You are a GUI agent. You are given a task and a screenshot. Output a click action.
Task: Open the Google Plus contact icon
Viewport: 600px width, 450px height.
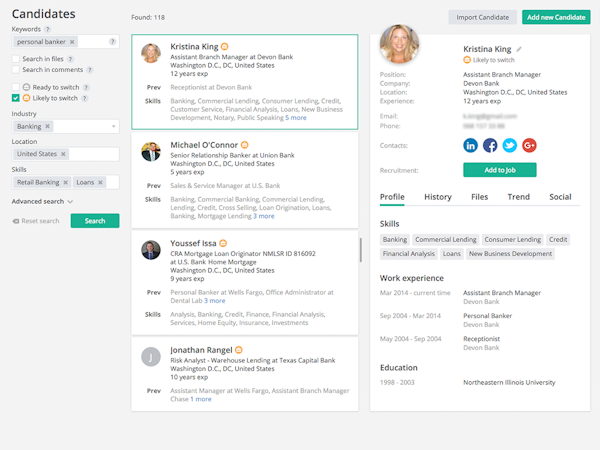(530, 145)
